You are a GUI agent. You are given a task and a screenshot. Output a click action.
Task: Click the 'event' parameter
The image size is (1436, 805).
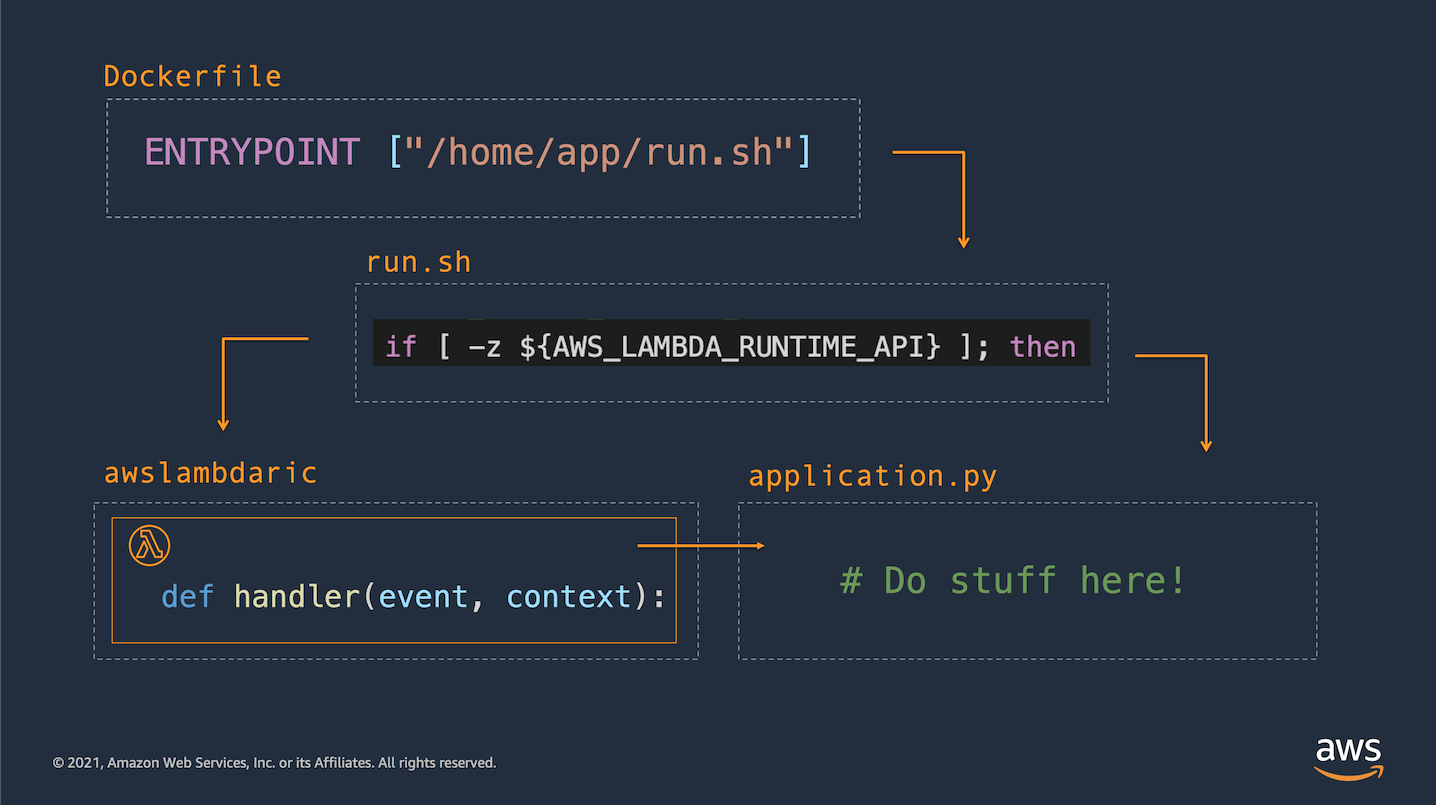point(424,597)
